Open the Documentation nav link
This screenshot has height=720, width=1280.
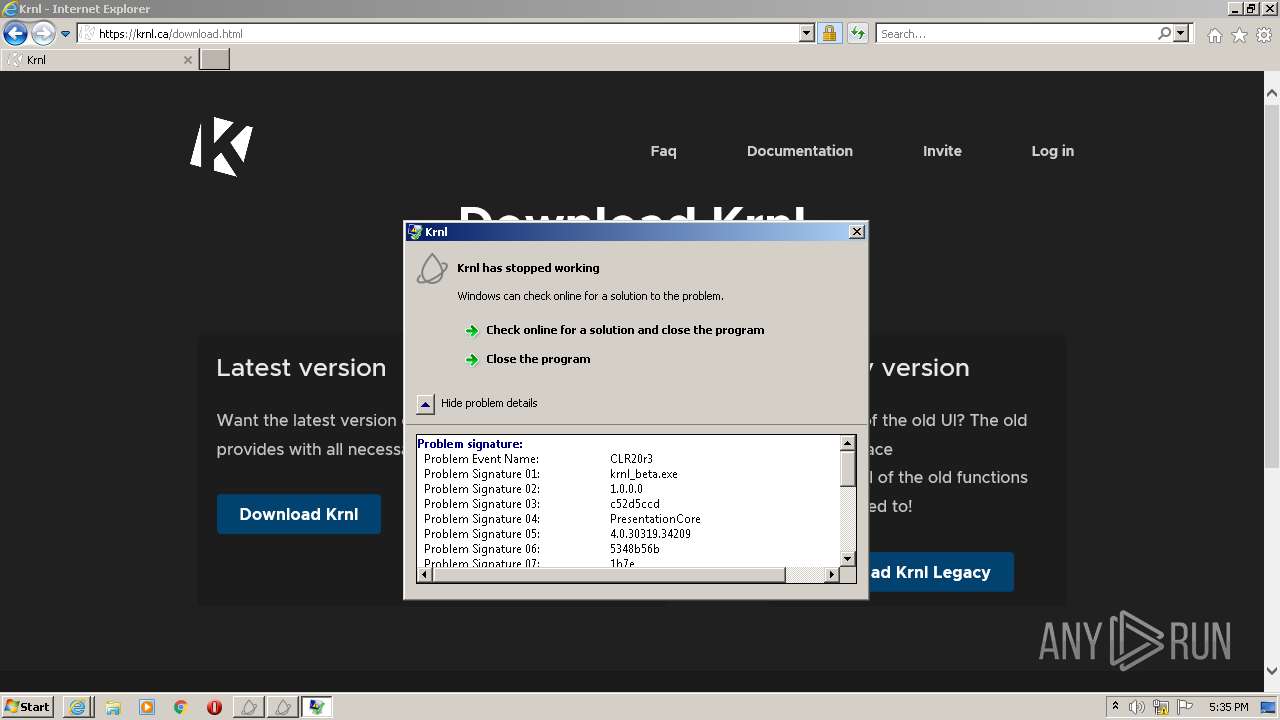click(800, 151)
